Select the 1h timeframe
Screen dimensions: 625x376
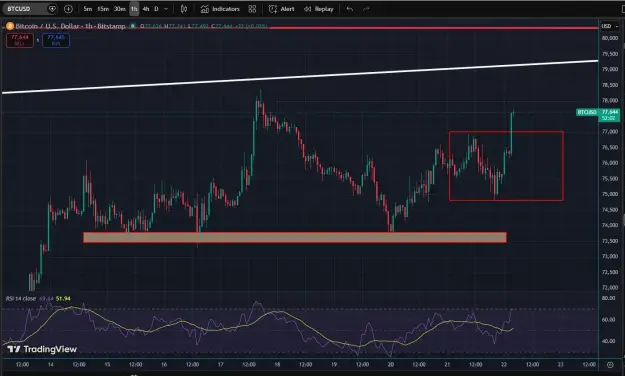(x=134, y=9)
